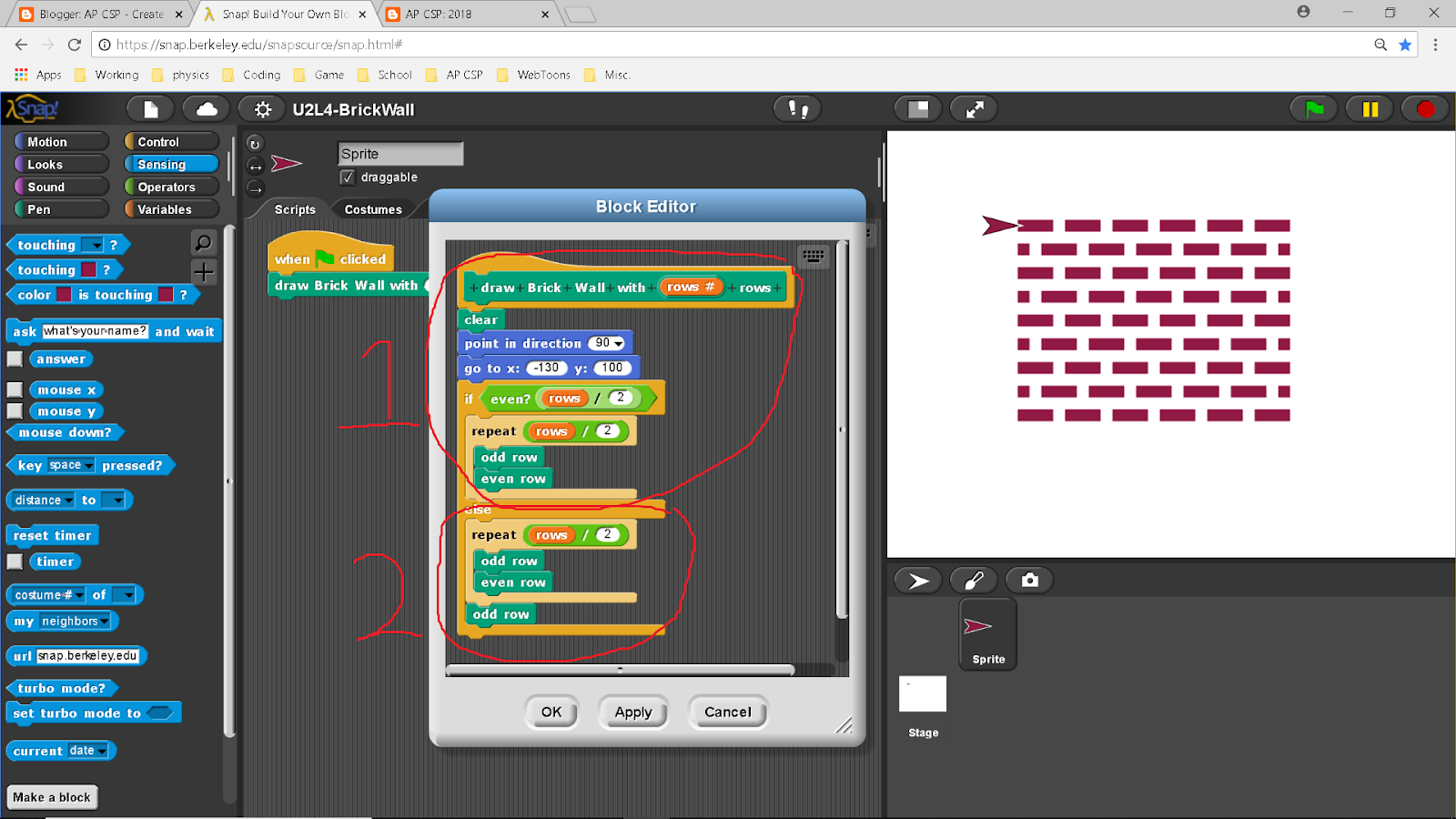Select the Sprite thumbnail in the corral
The image size is (1456, 819).
pos(988,635)
